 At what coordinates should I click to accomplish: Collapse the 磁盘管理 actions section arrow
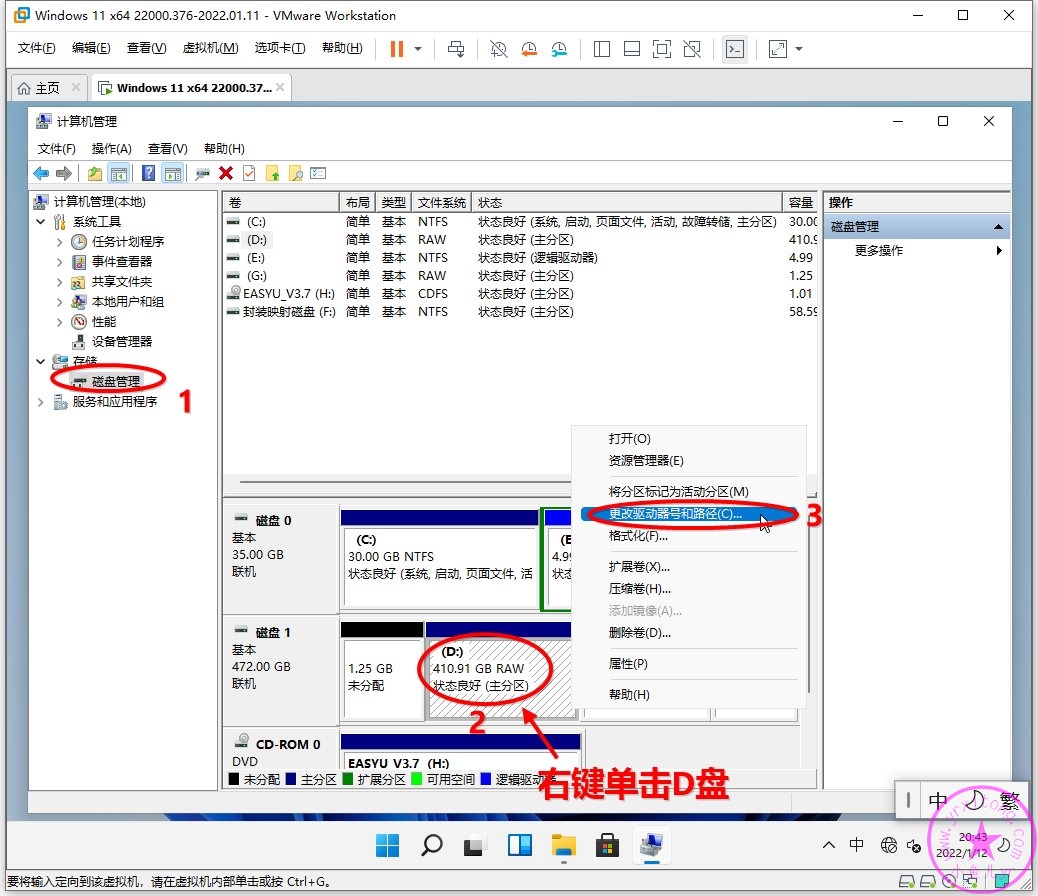point(998,226)
